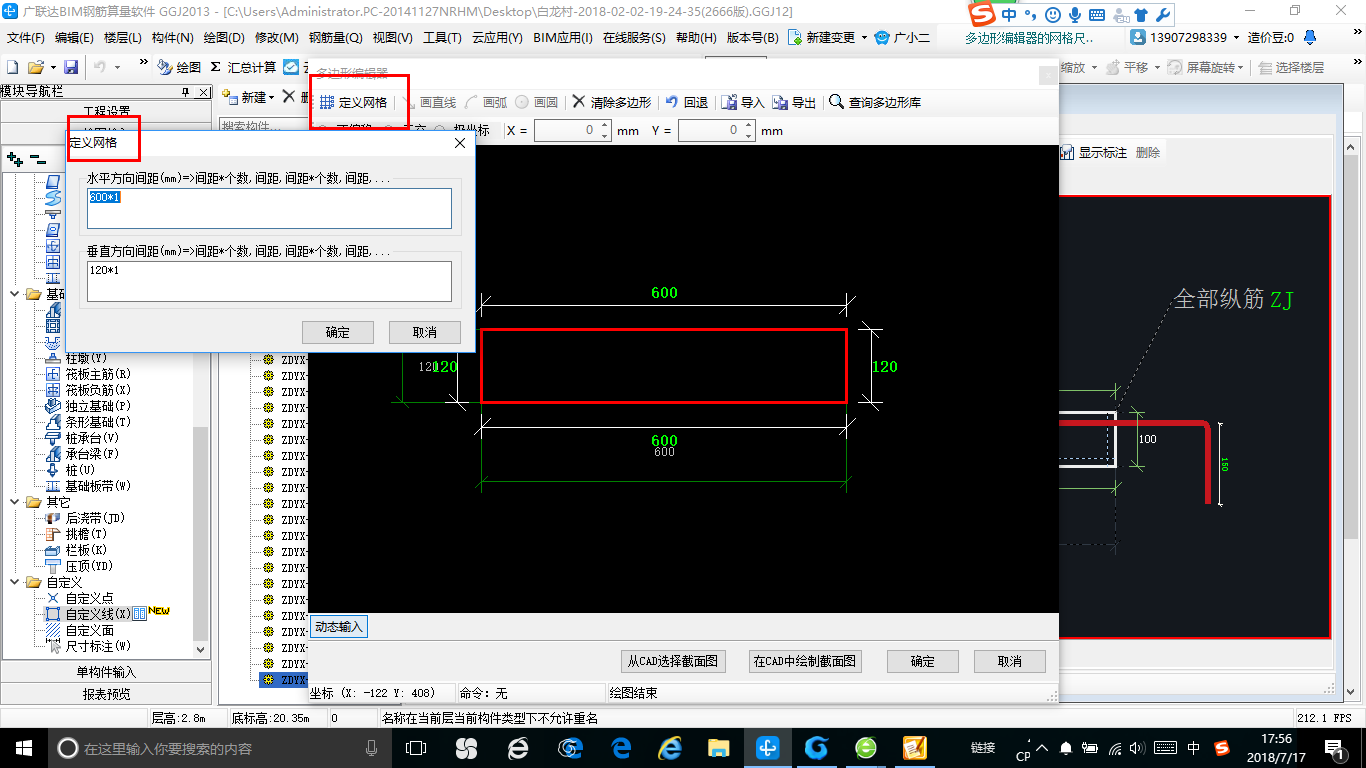Screen dimensions: 1366x768
Task: Click the 绘图 drawing toolbar icon
Action: pyautogui.click(x=165, y=67)
